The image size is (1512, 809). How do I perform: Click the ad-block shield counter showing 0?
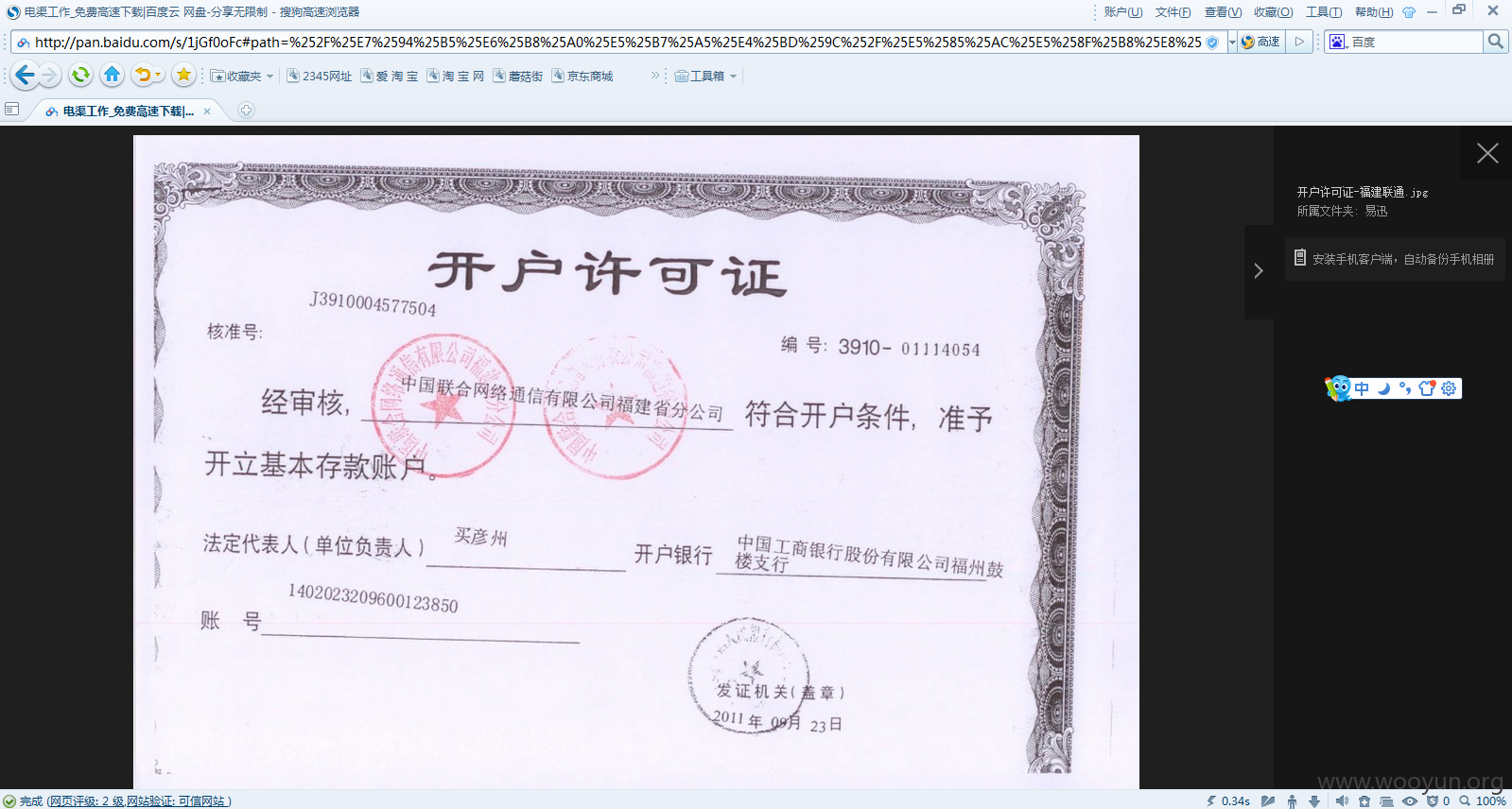1438,800
